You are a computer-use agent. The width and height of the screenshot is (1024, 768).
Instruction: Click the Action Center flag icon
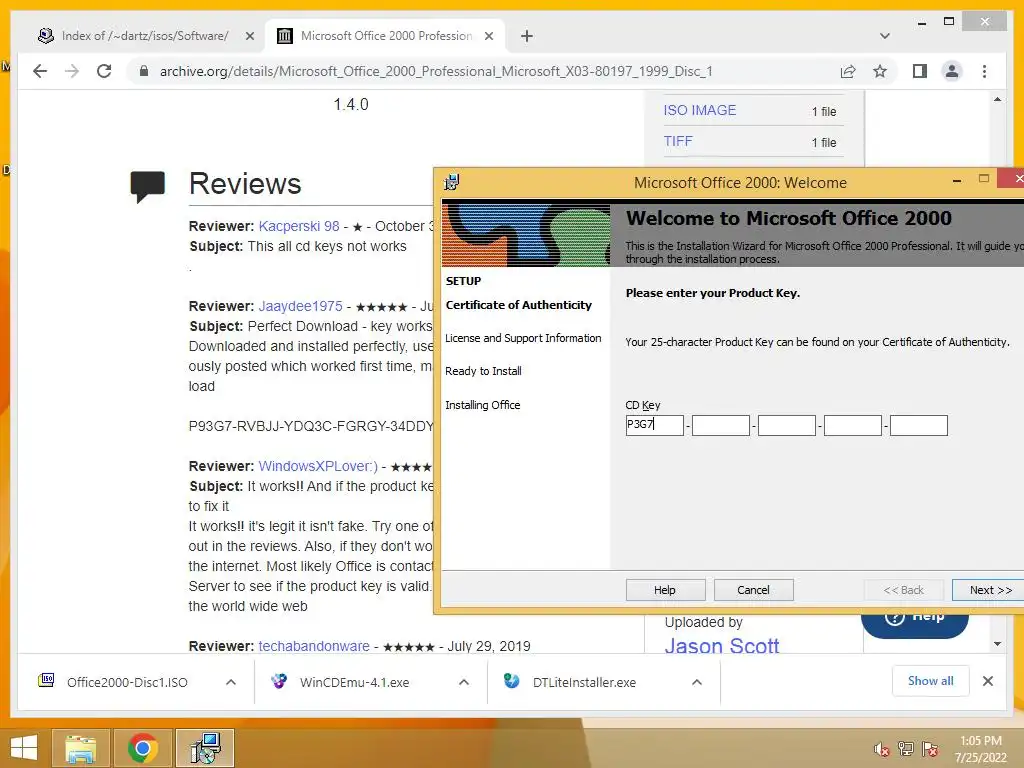930,748
